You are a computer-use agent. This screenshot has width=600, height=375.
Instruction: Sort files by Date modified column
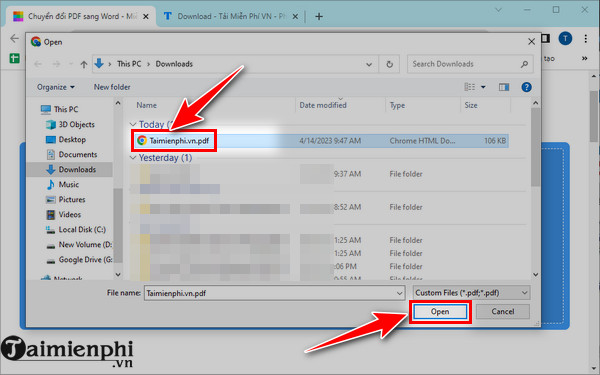[323, 105]
